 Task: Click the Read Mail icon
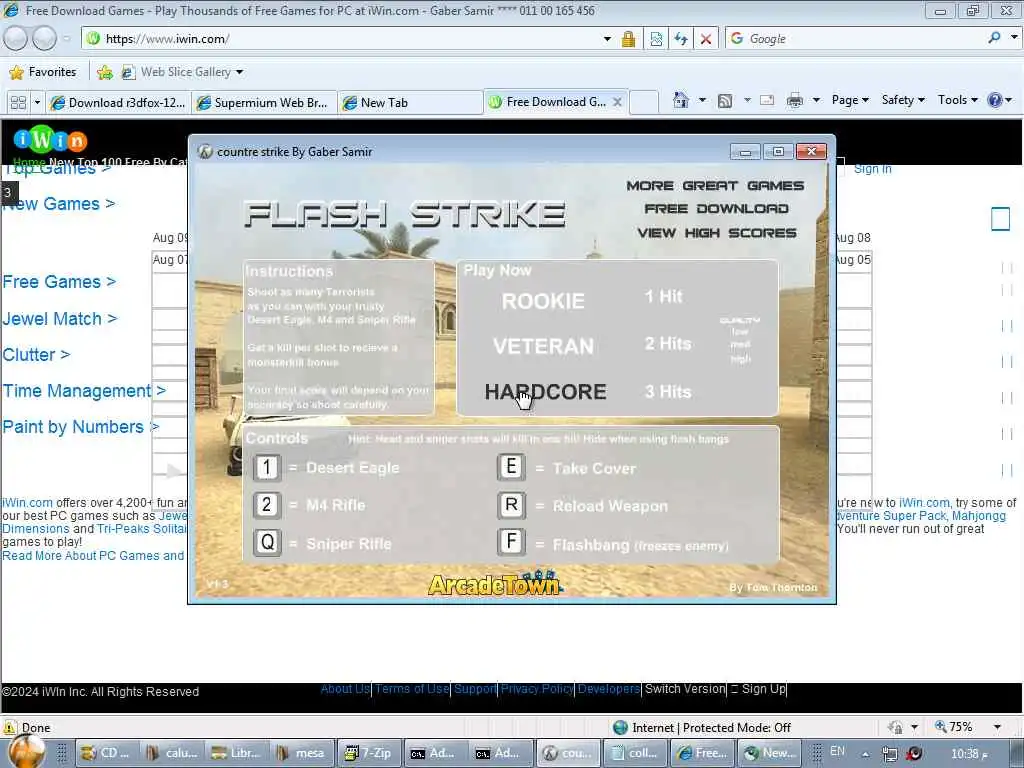tap(767, 101)
